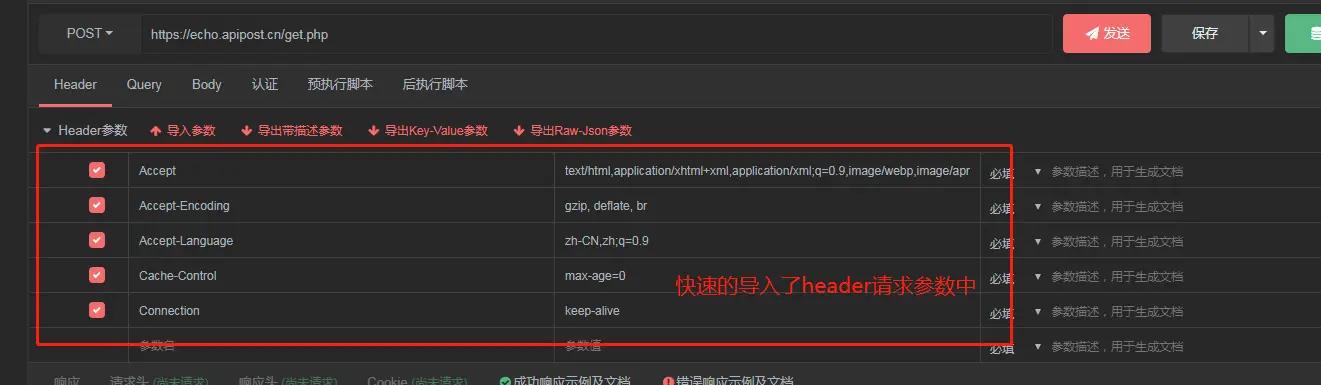This screenshot has height=385, width=1321.
Task: Switch to the Header tab
Action: 75,85
